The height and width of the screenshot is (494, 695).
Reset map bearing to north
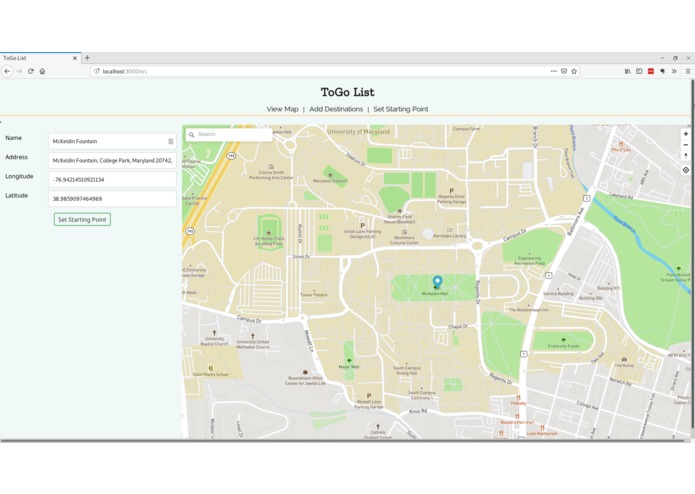point(686,156)
